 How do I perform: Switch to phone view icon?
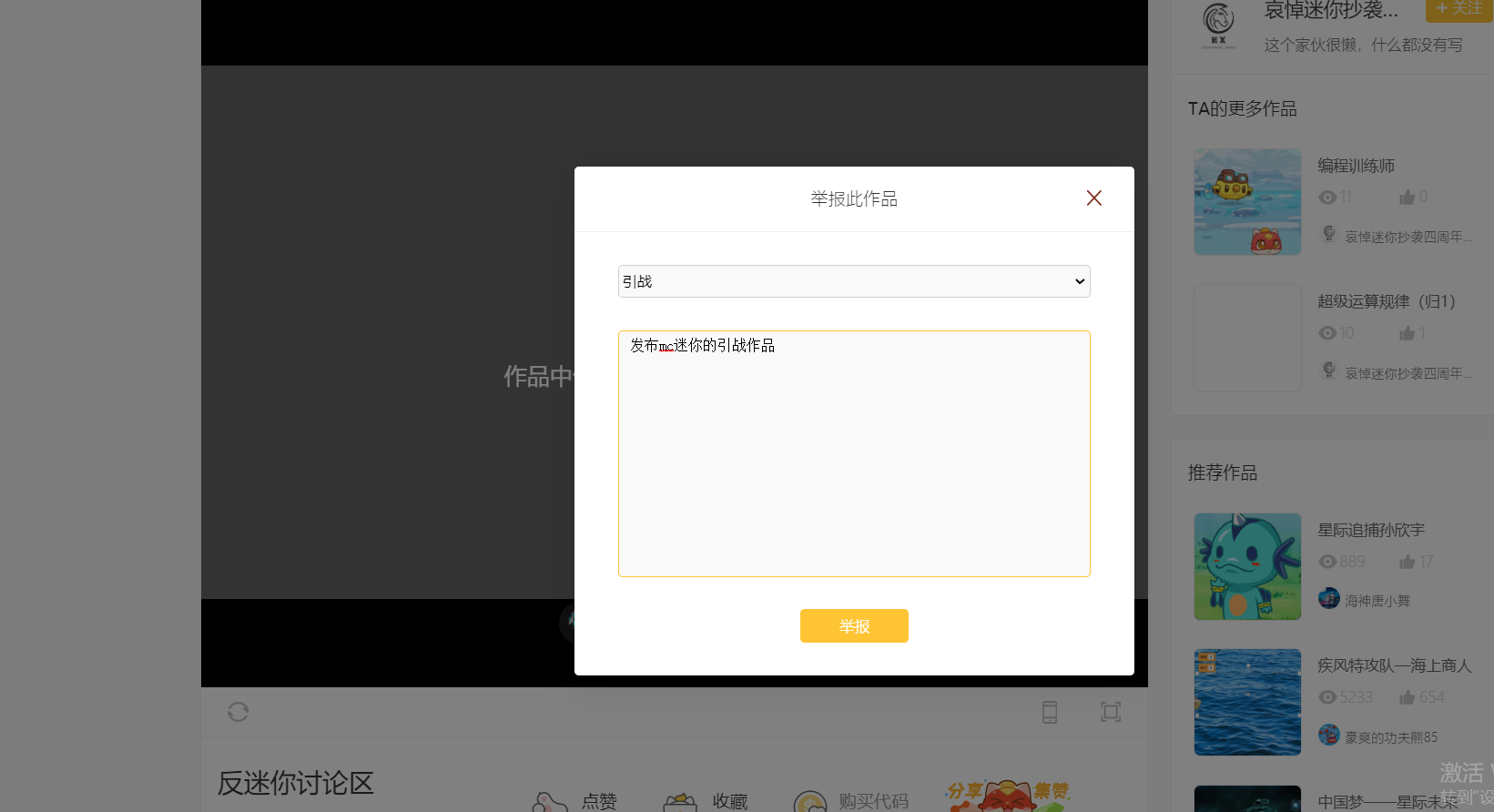click(1050, 712)
